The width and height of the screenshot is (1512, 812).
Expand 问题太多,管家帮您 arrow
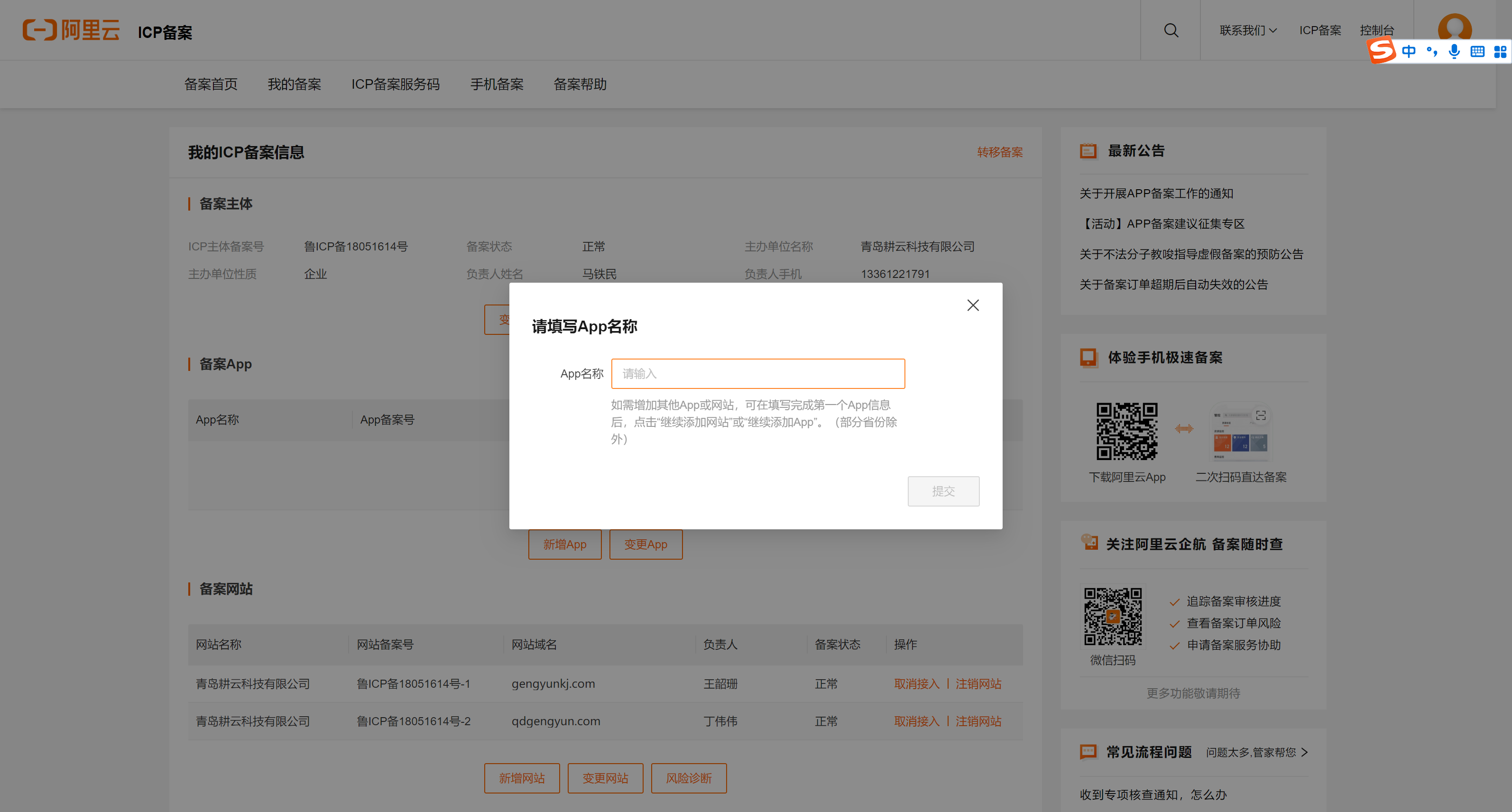pos(1304,752)
